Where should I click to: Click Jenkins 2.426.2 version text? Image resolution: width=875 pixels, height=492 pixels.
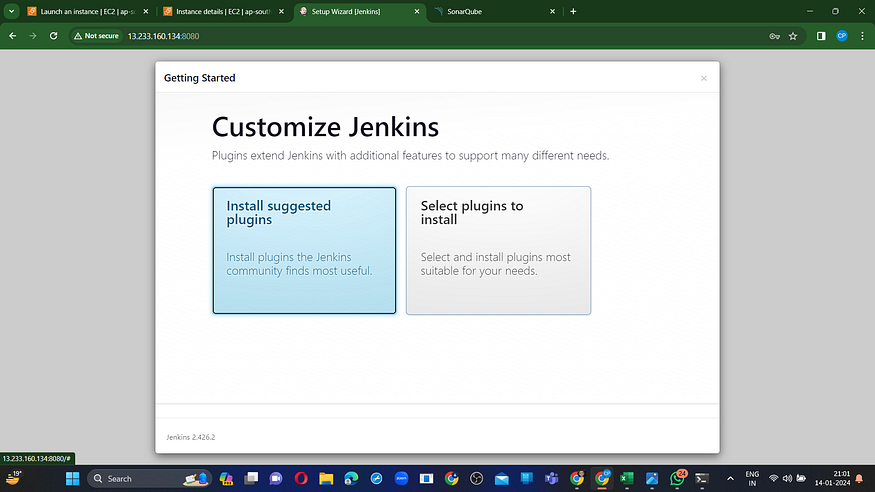tap(191, 437)
